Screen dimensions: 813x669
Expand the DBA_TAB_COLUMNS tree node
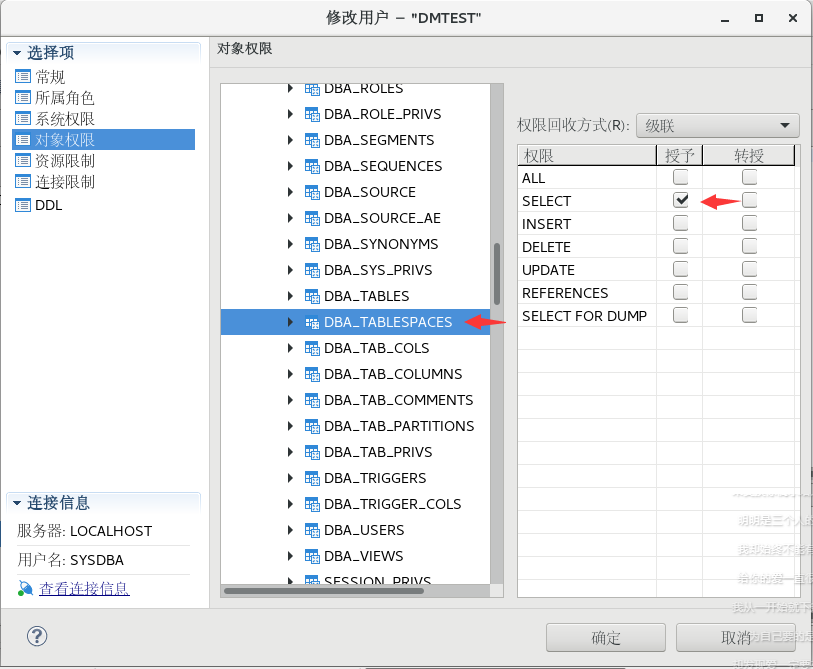click(x=290, y=374)
